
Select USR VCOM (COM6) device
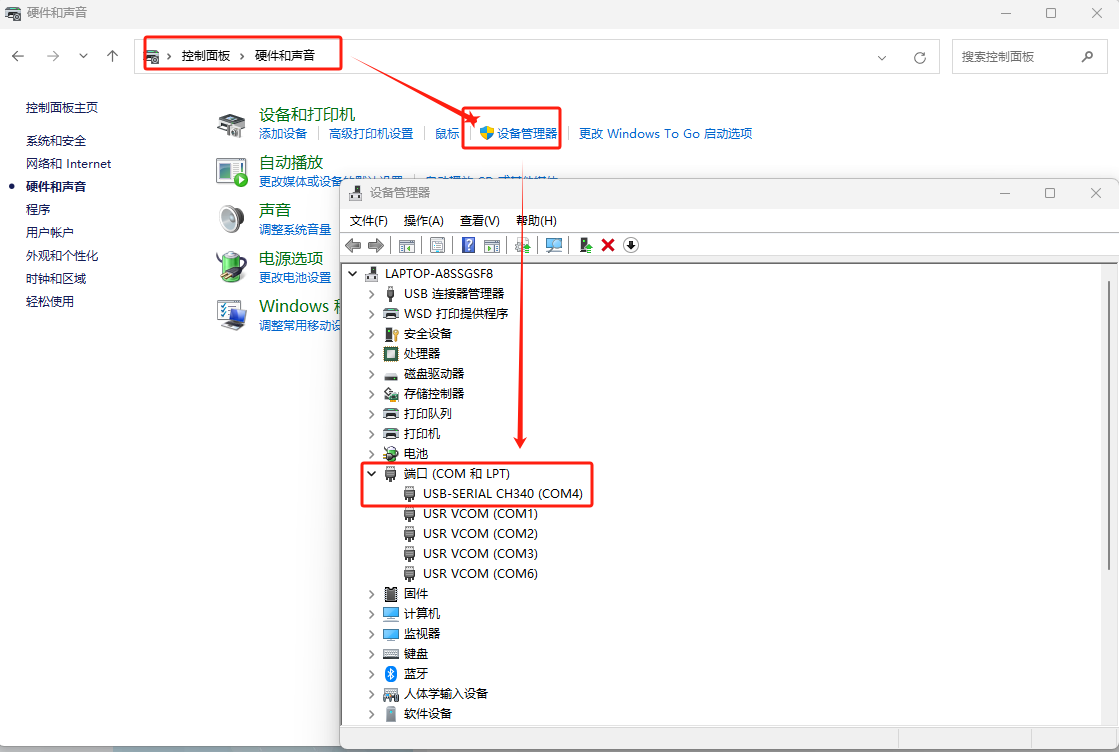(480, 574)
